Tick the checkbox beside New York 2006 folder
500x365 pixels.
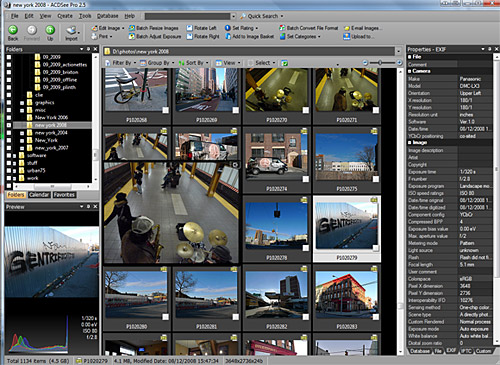click(x=9, y=118)
